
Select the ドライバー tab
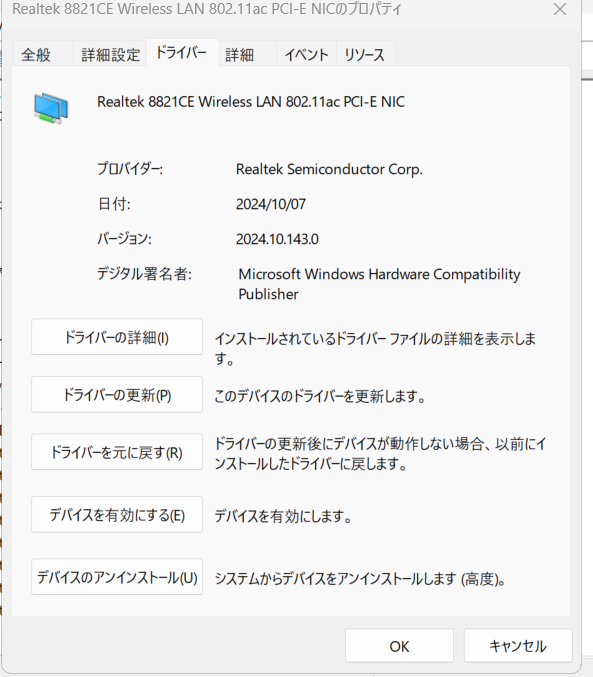click(181, 53)
